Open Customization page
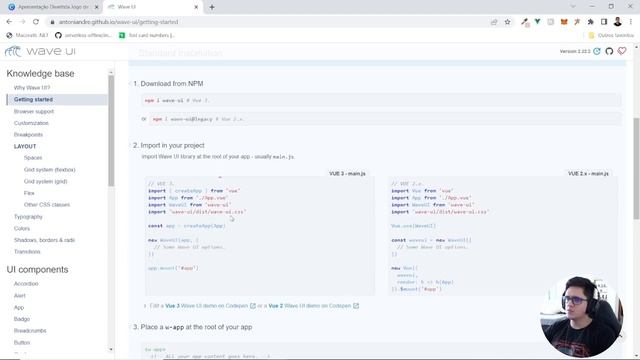This screenshot has height=360, width=640. pos(31,123)
